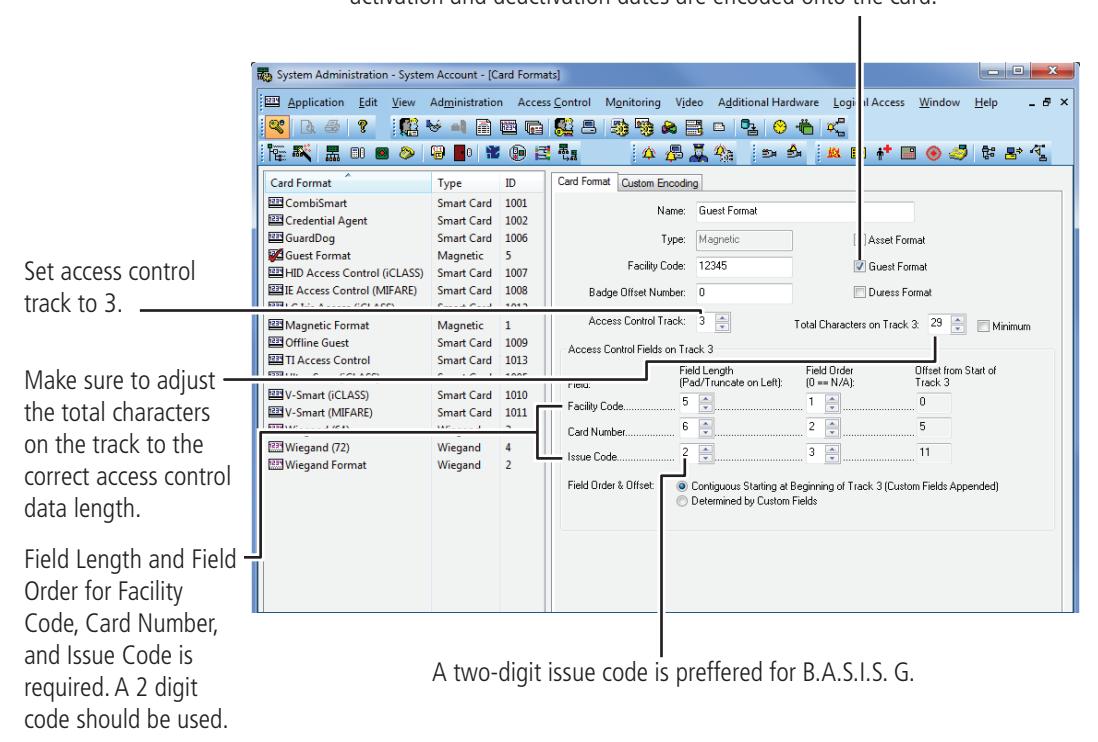Tick the Minimum checkbox
1098x742 pixels.
click(x=983, y=326)
